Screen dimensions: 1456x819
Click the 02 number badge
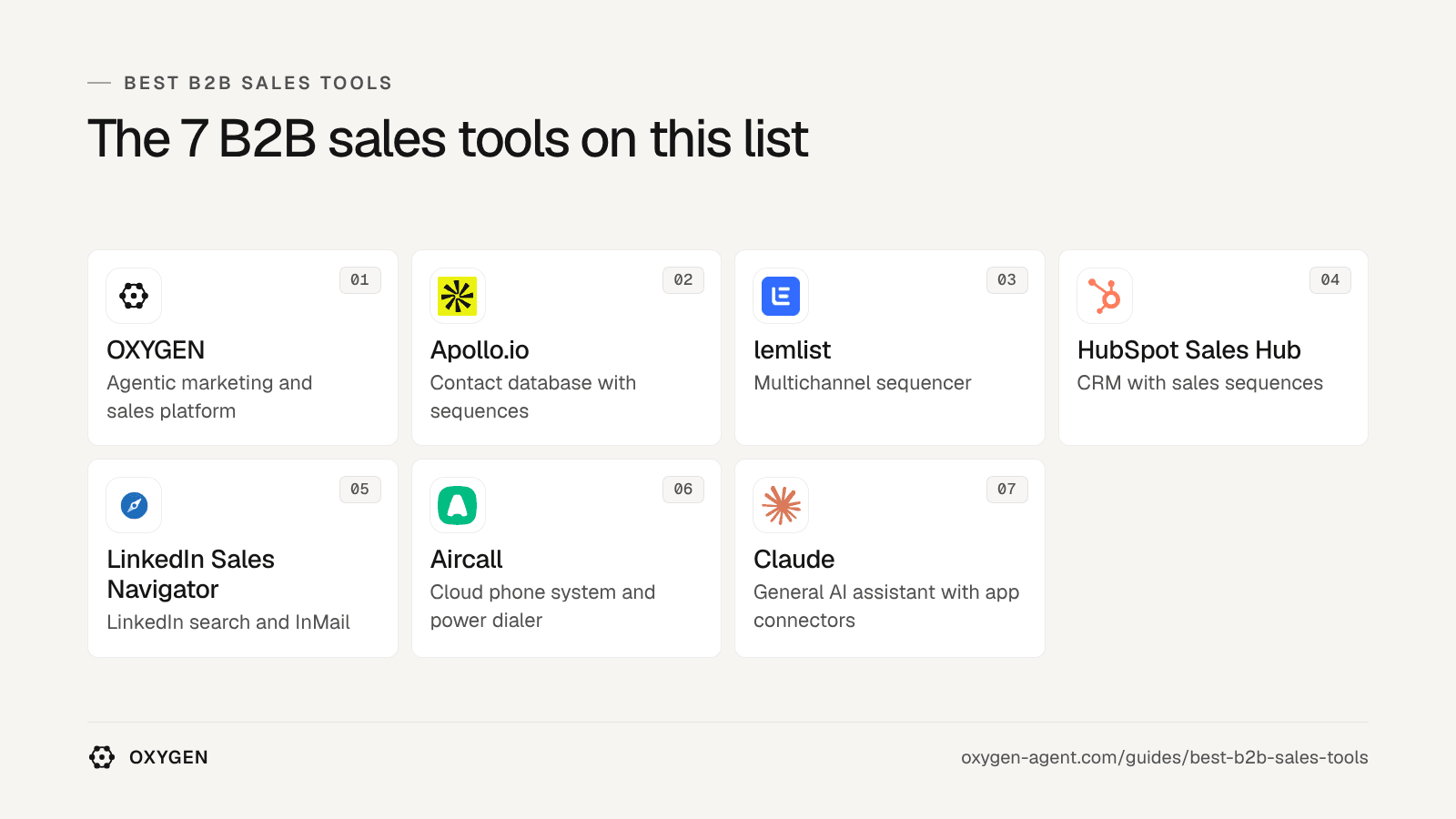[683, 280]
